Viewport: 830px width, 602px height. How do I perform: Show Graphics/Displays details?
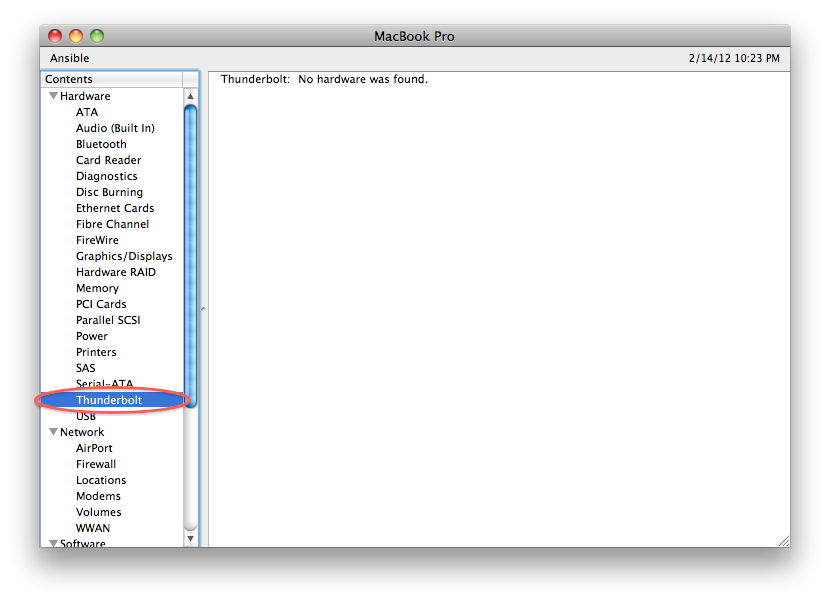[x=124, y=256]
